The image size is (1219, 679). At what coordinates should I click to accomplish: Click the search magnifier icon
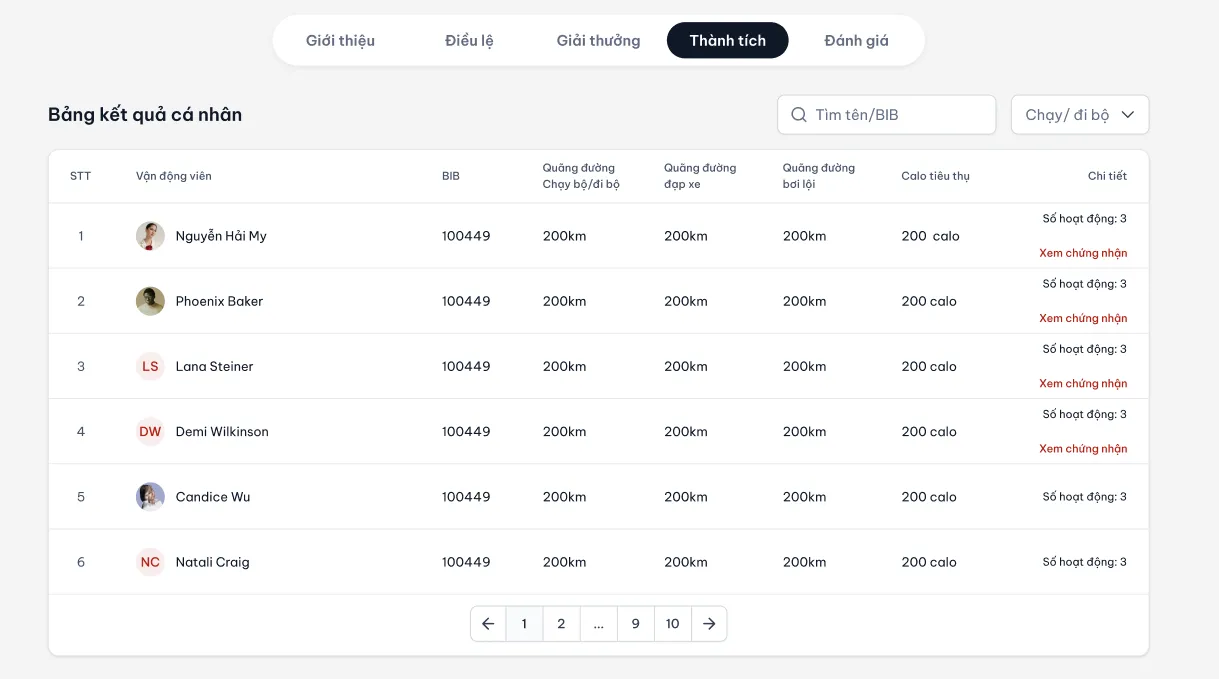coord(798,115)
